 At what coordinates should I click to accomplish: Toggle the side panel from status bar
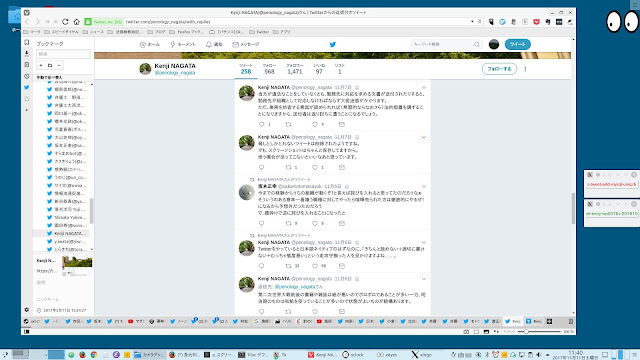pyautogui.click(x=27, y=332)
